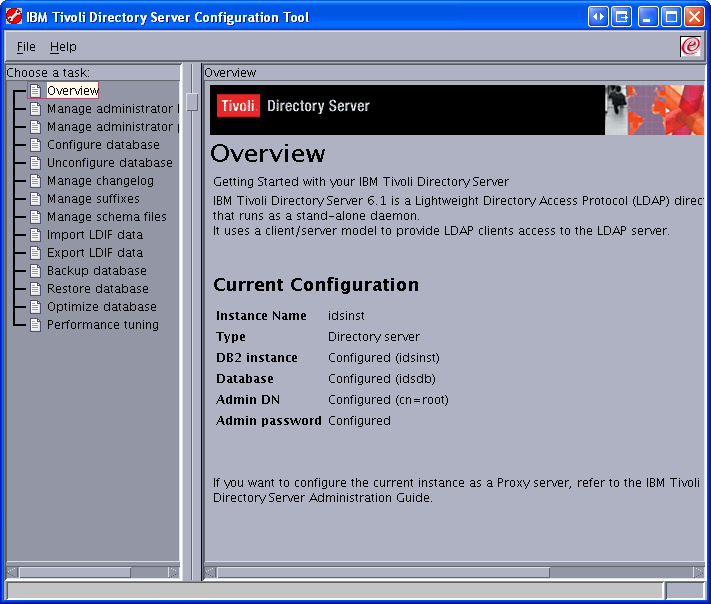This screenshot has width=711, height=604.
Task: Click the Choose a task label
Action: click(x=48, y=73)
